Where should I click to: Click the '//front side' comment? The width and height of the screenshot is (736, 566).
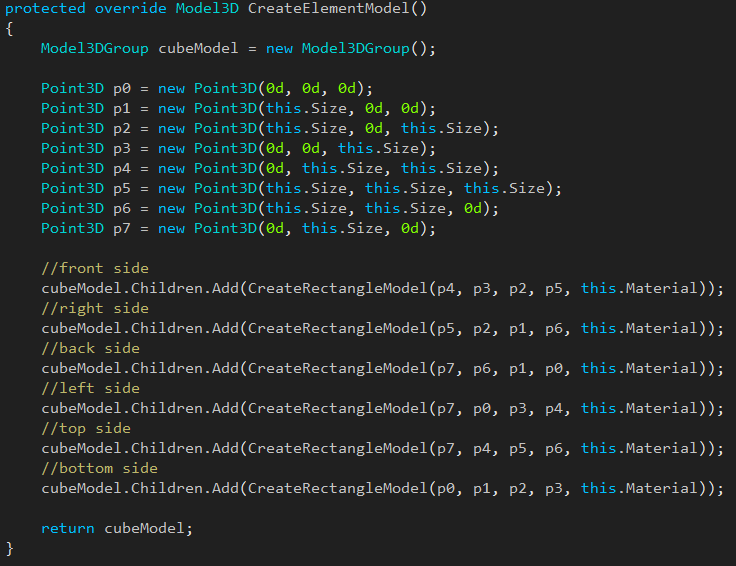(x=95, y=268)
